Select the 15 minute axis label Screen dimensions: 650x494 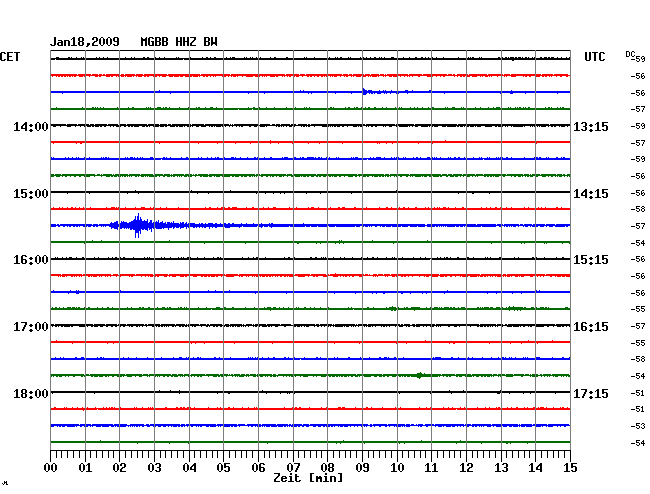[570, 467]
